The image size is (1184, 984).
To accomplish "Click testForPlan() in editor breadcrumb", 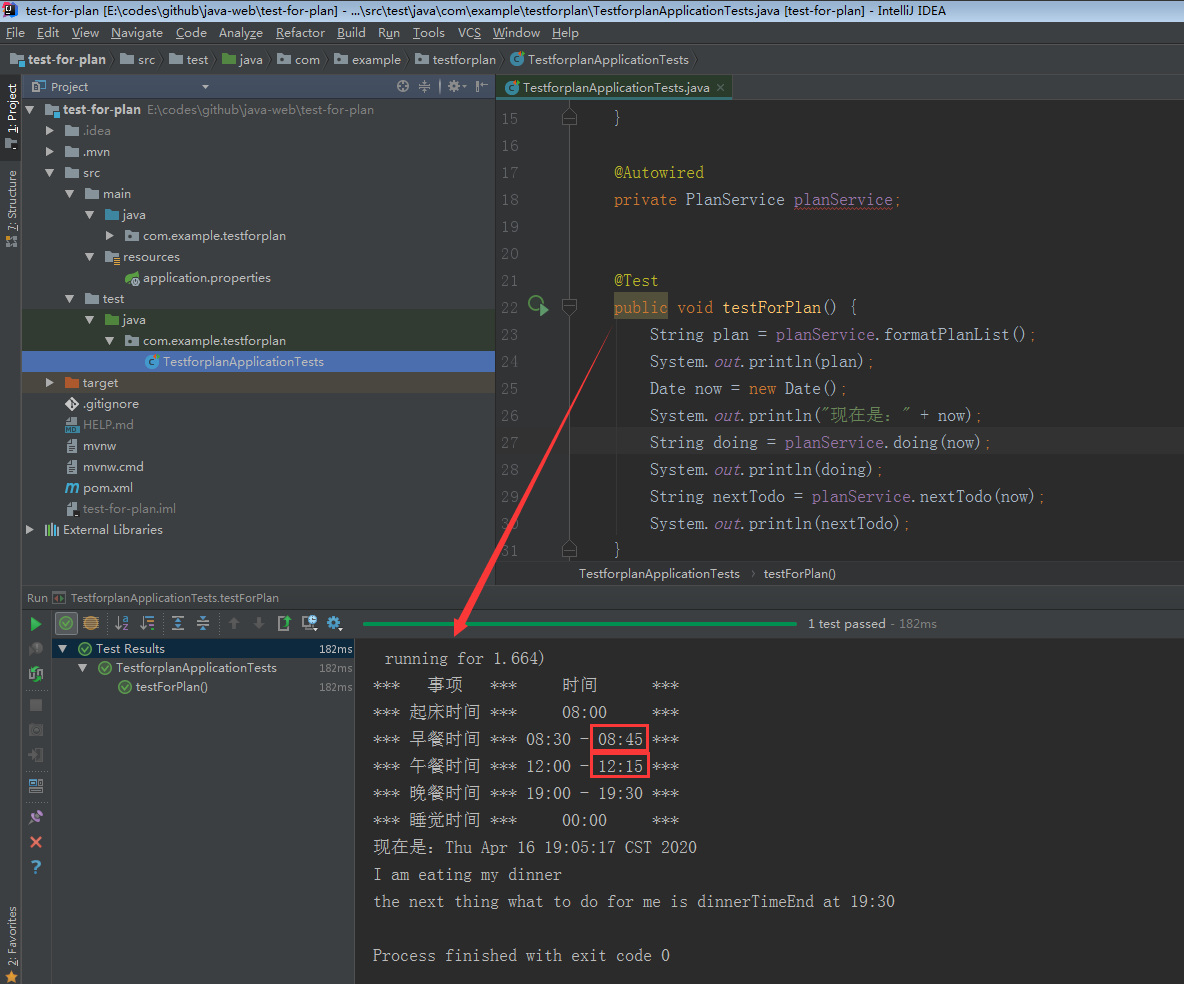I will [800, 574].
